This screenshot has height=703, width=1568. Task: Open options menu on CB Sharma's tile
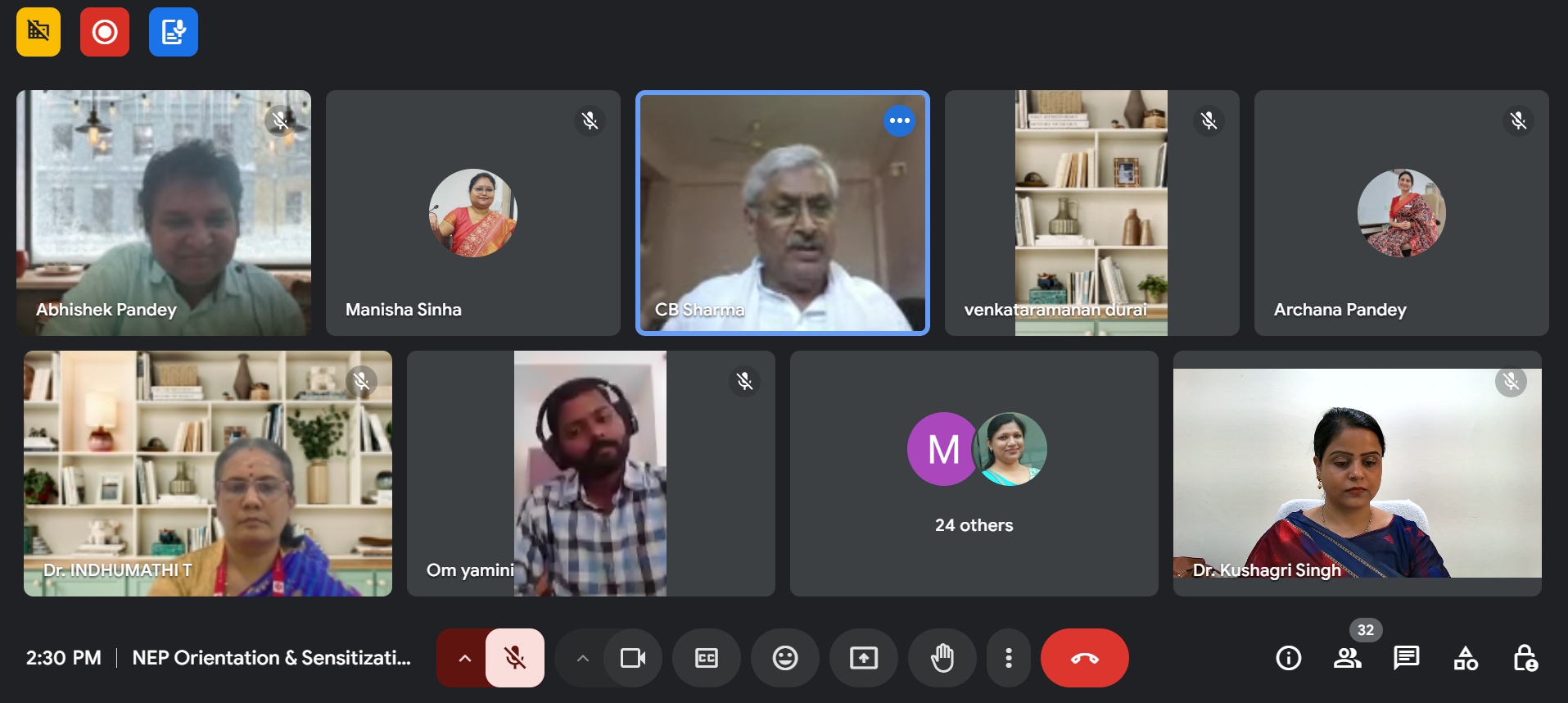click(899, 121)
